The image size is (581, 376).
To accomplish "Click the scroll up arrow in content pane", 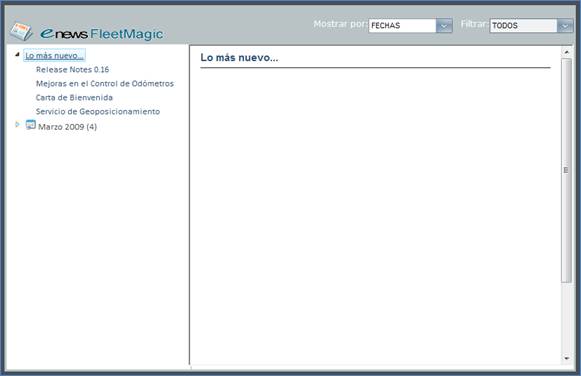I will coord(566,52).
